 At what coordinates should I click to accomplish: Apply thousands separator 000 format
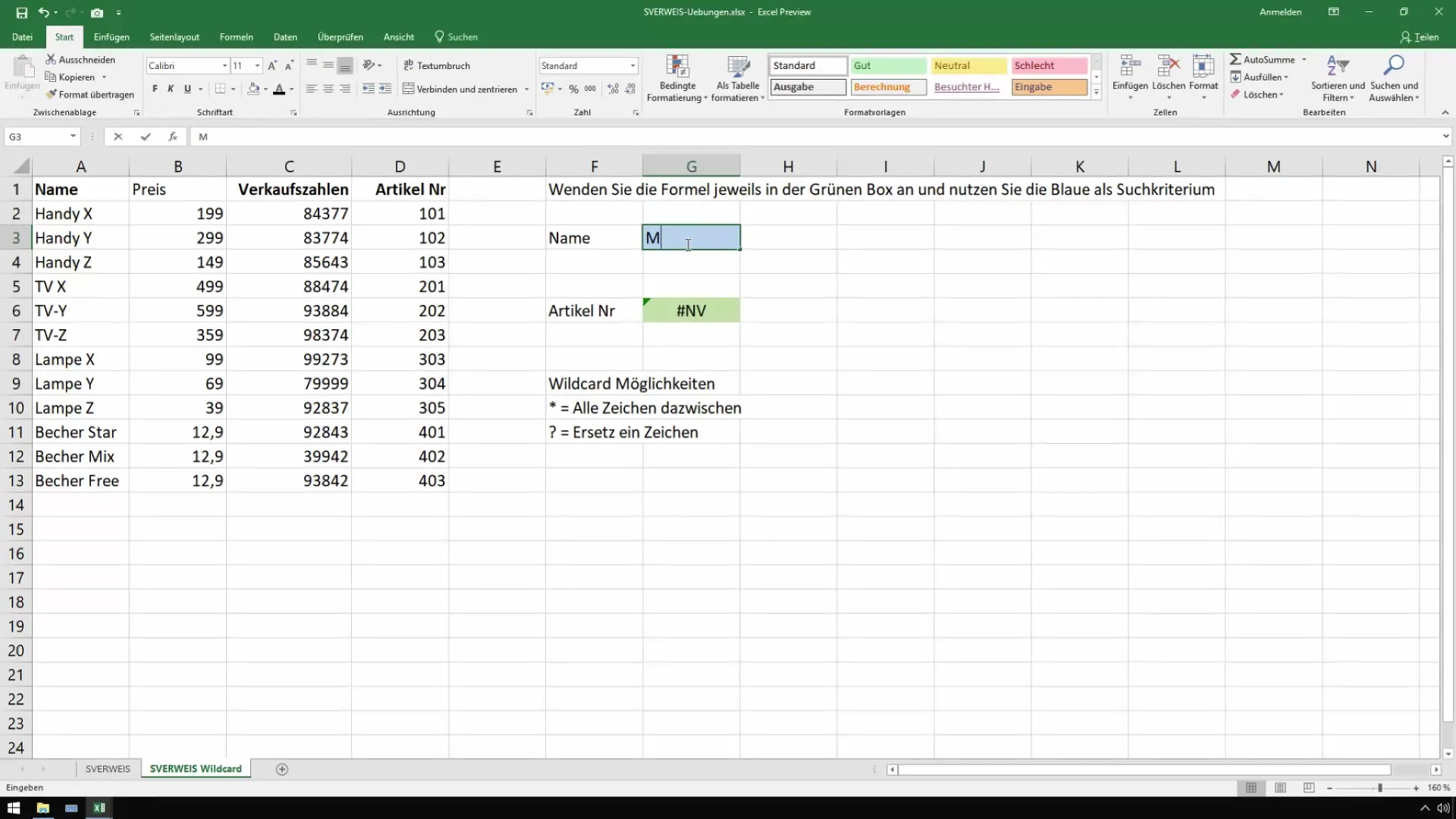point(590,89)
